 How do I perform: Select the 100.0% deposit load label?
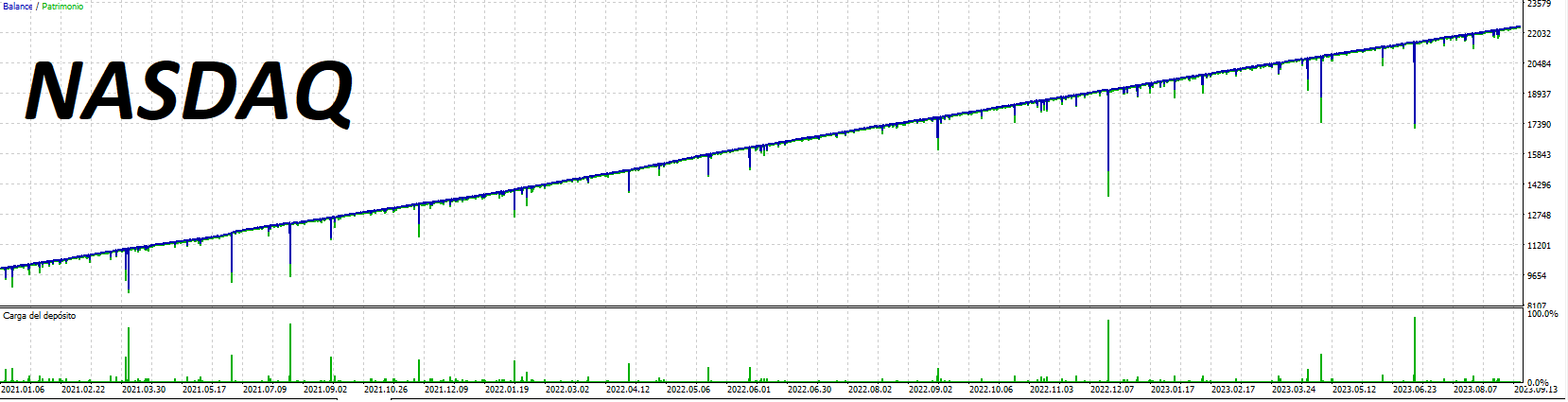click(x=1542, y=313)
